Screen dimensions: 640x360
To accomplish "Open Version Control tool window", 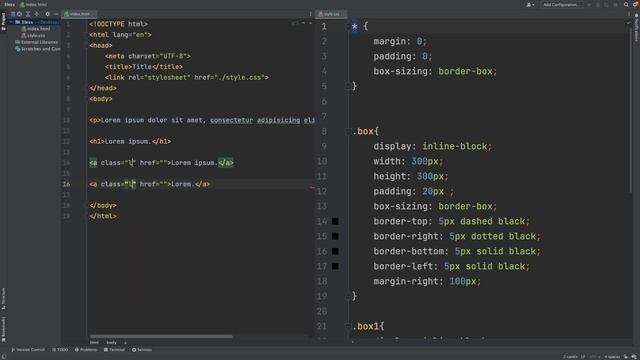I will [x=28, y=350].
